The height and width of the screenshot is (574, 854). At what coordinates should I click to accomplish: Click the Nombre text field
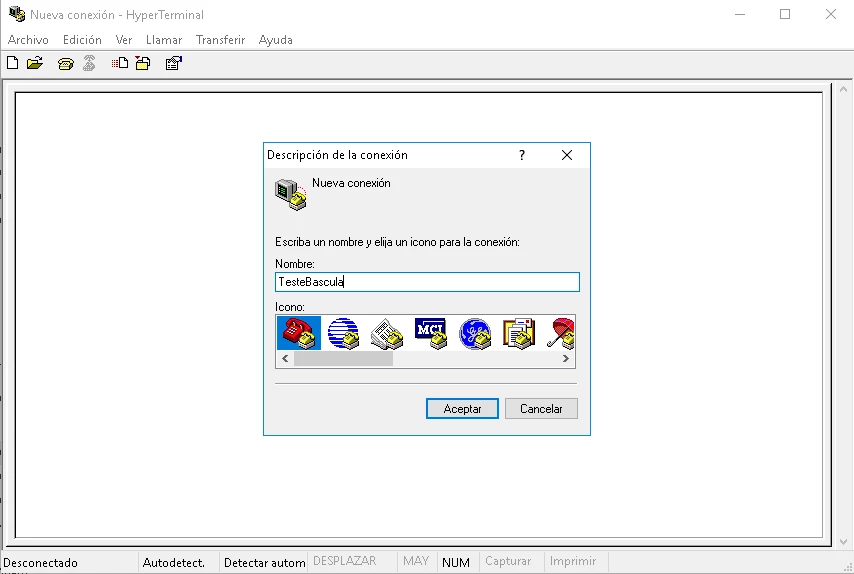[x=428, y=282]
